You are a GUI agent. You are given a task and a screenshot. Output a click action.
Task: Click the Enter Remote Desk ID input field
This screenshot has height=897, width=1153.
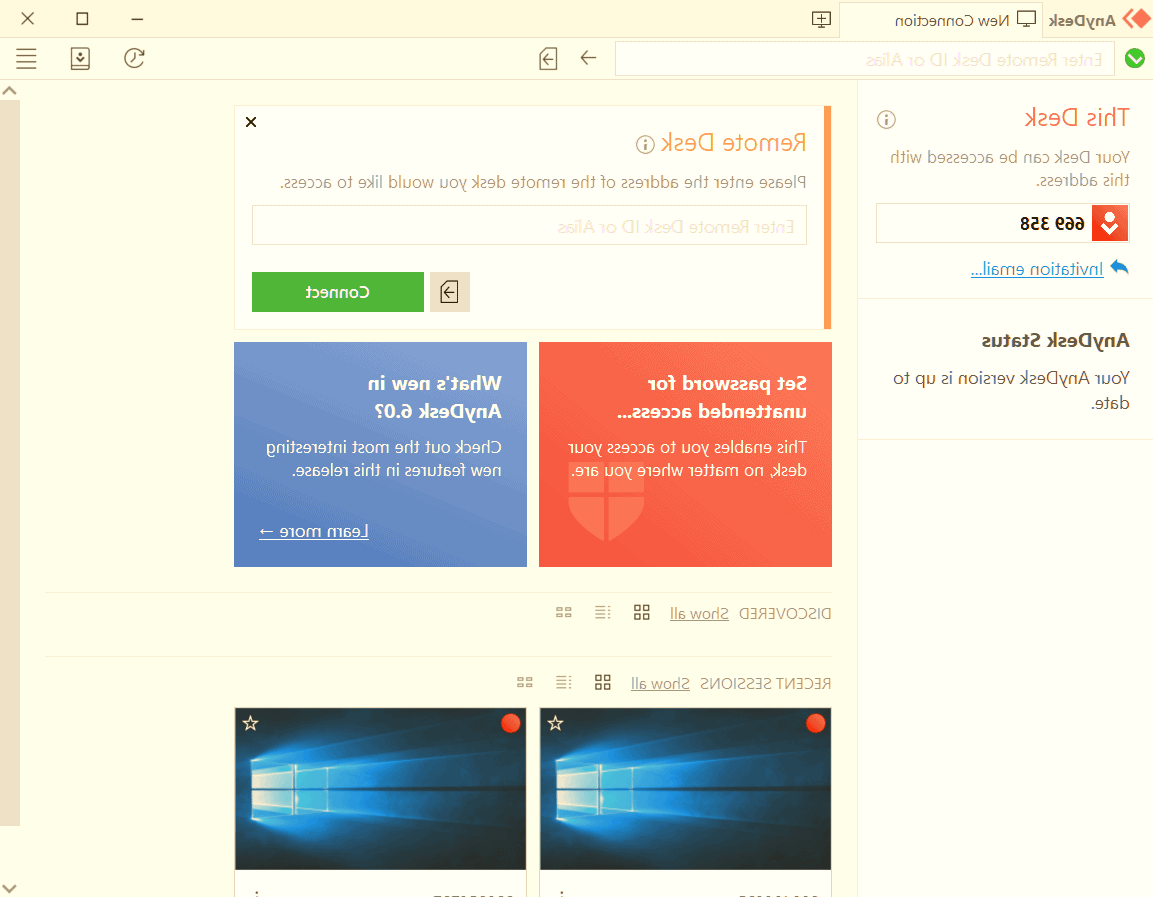530,225
